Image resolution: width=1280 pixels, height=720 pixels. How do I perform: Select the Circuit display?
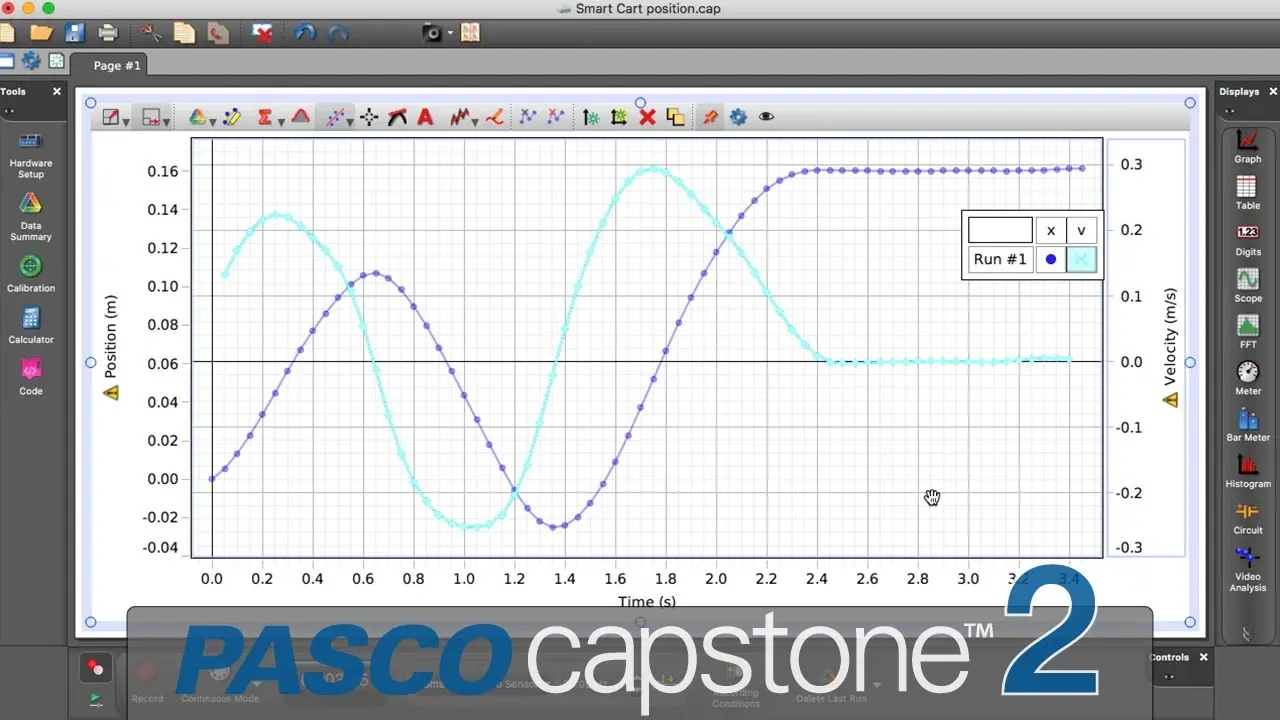pyautogui.click(x=1247, y=517)
